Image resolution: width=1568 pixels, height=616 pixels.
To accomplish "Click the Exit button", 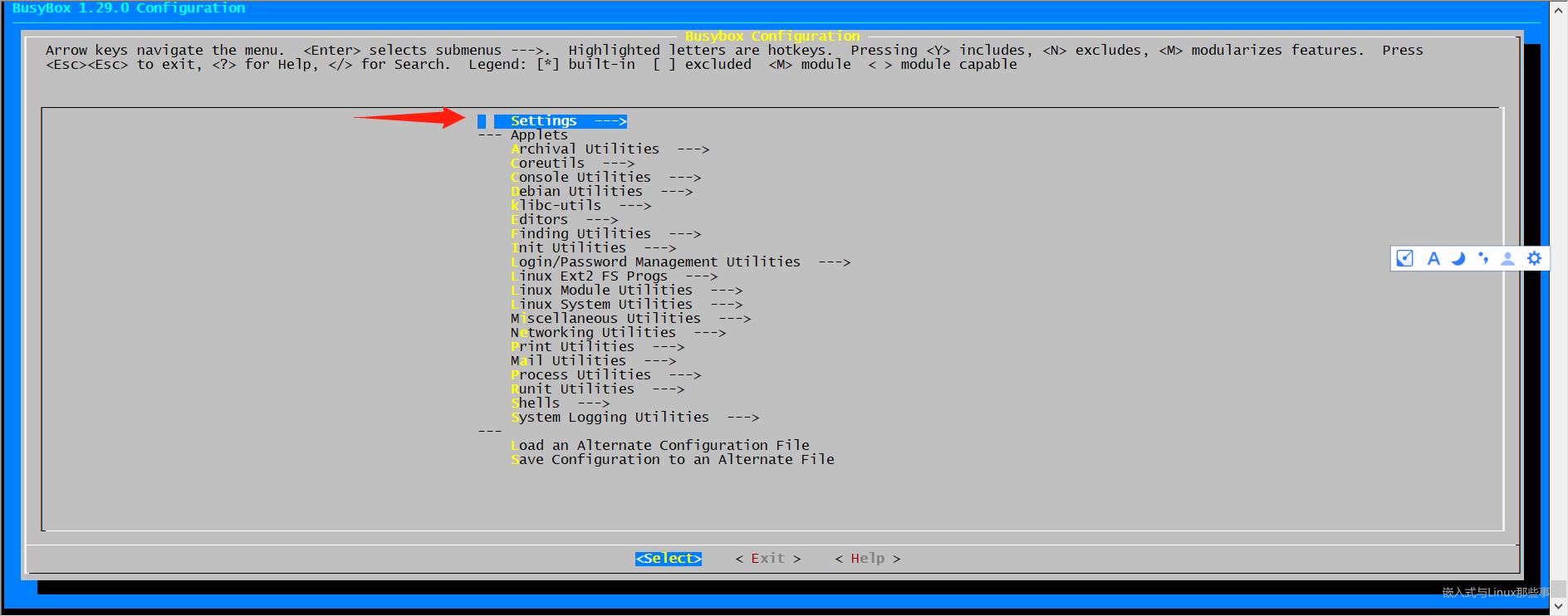I will click(x=768, y=559).
